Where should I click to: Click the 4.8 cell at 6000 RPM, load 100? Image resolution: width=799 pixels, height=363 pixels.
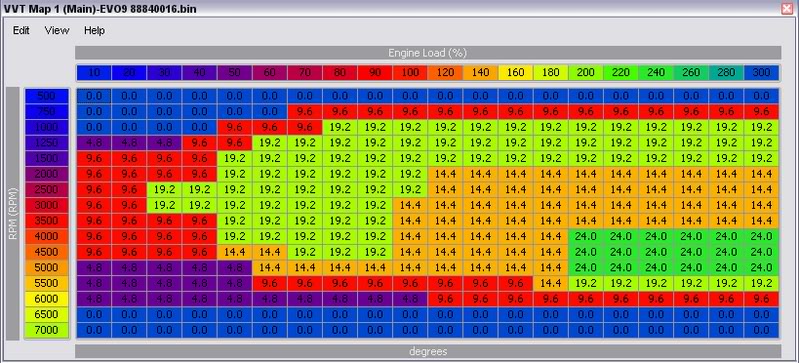pos(410,299)
